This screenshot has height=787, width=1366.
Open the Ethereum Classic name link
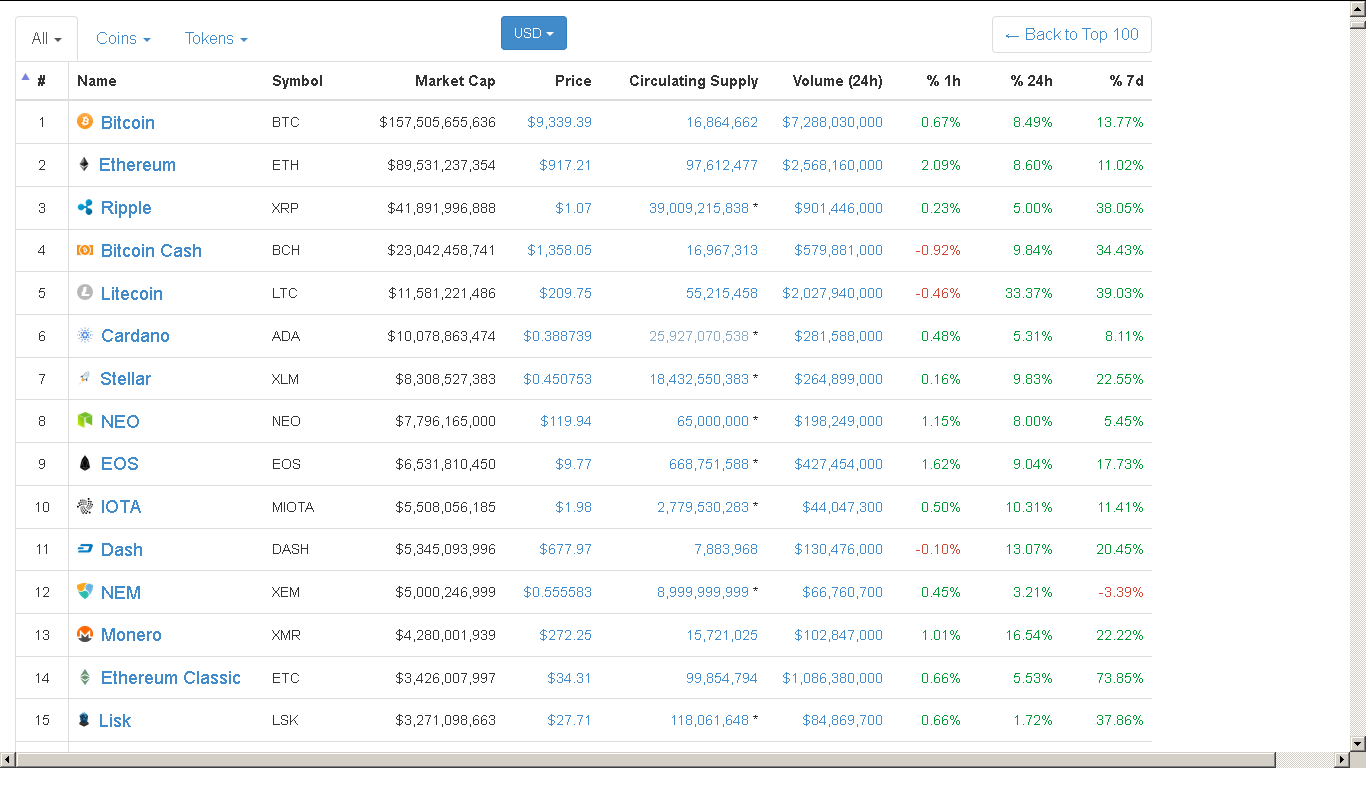pos(171,678)
